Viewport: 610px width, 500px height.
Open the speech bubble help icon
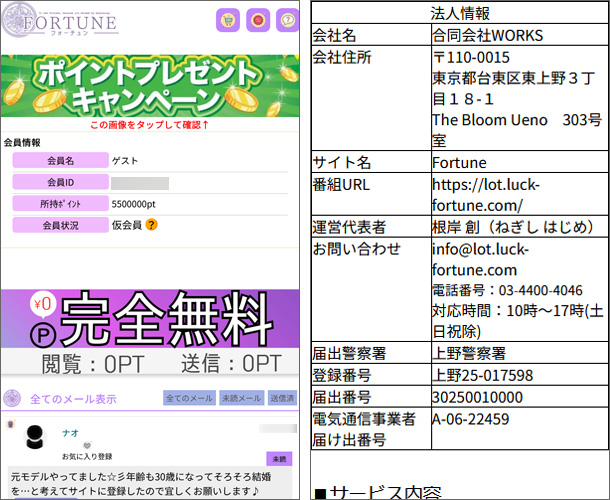point(287,20)
